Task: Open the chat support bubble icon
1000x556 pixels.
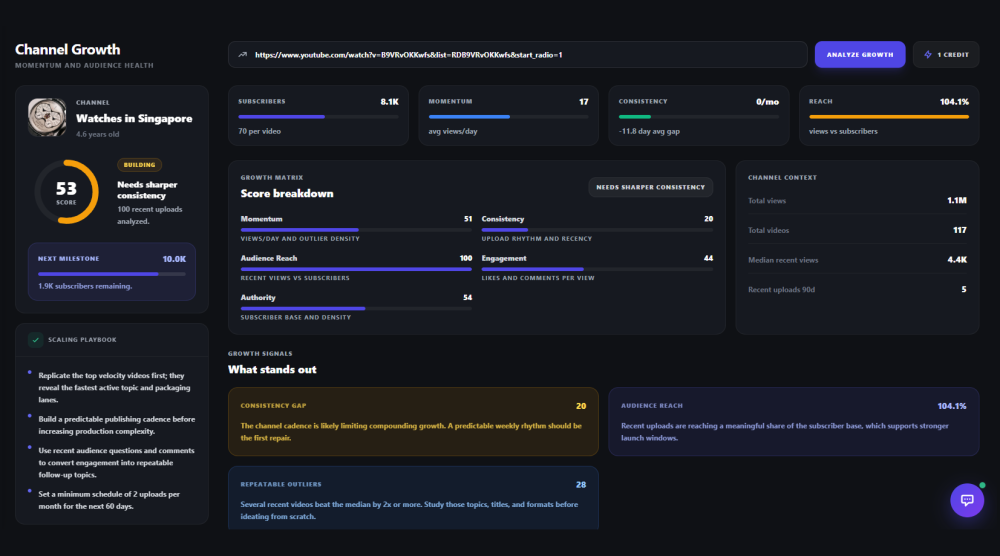Action: pyautogui.click(x=967, y=501)
